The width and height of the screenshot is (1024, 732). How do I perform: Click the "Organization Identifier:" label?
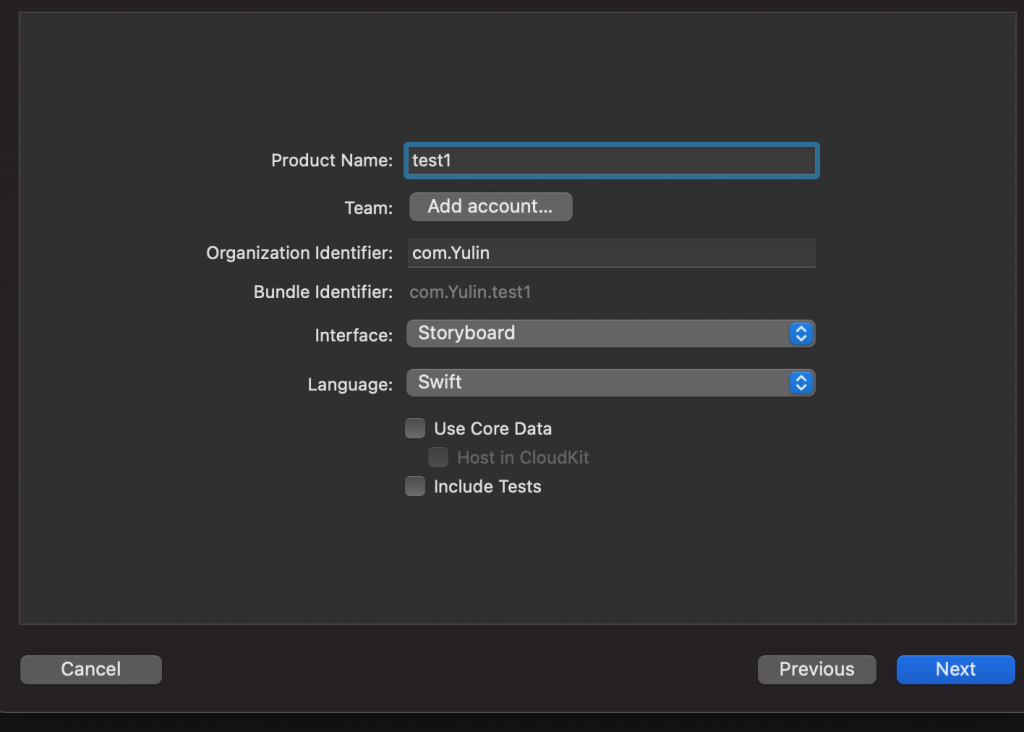tap(299, 254)
